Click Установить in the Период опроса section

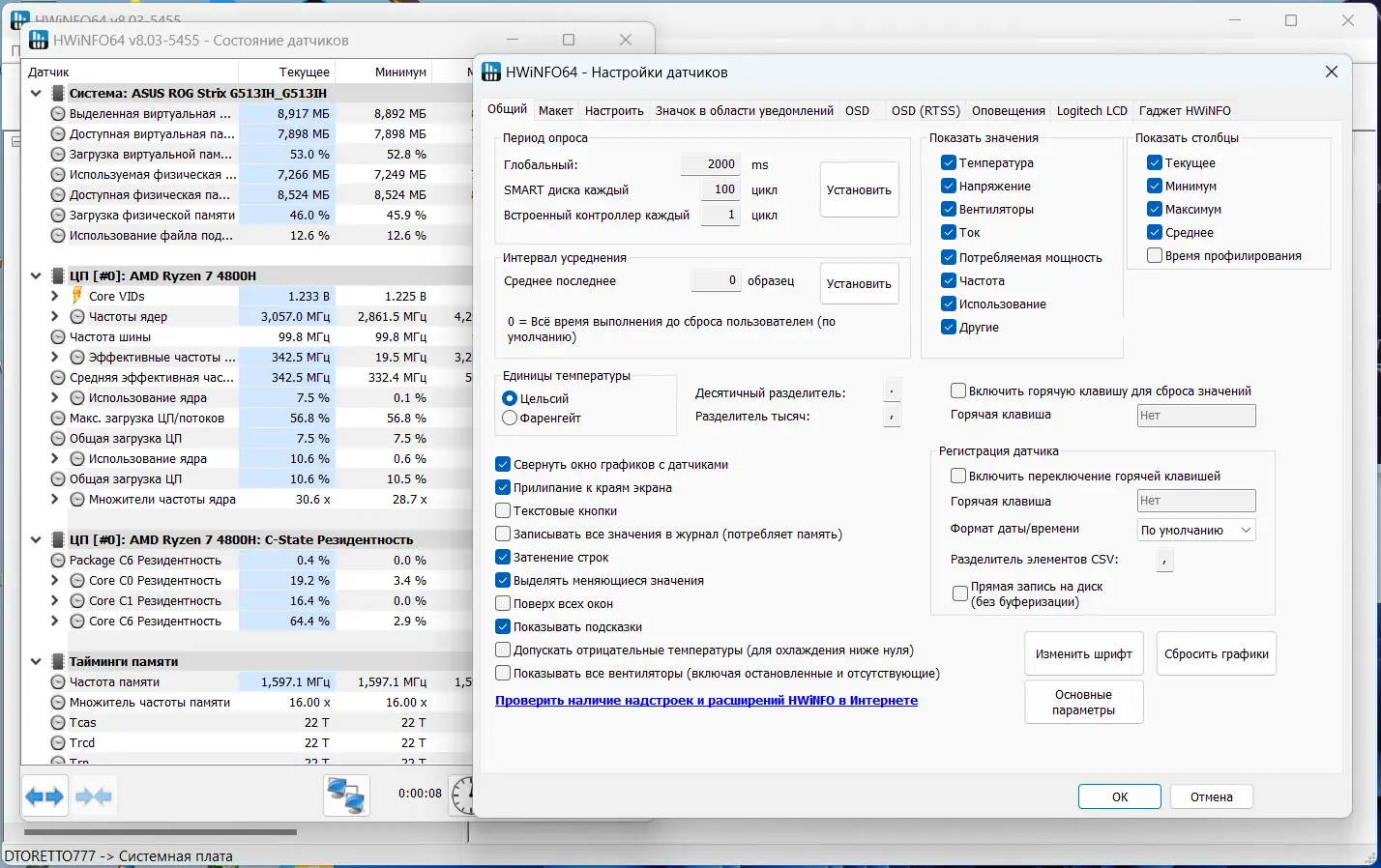[x=859, y=189]
